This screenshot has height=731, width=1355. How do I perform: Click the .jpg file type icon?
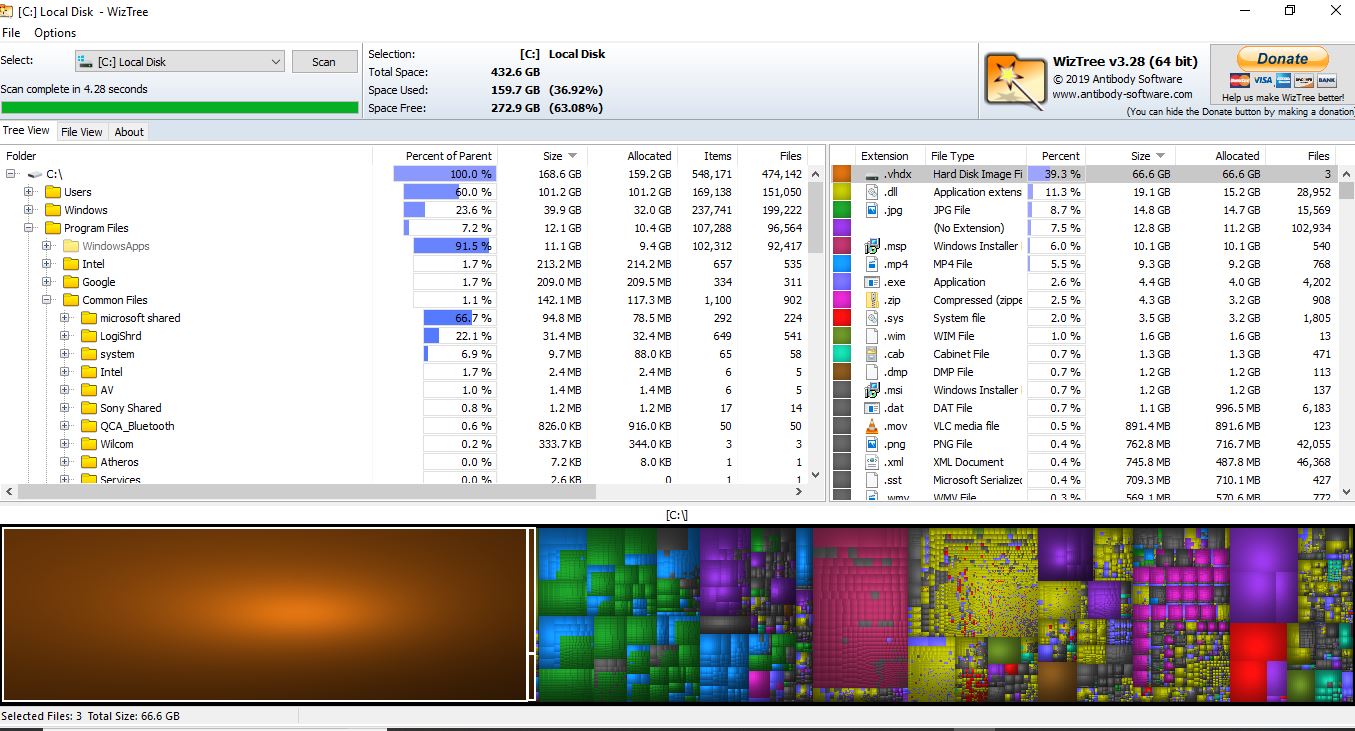coord(871,210)
